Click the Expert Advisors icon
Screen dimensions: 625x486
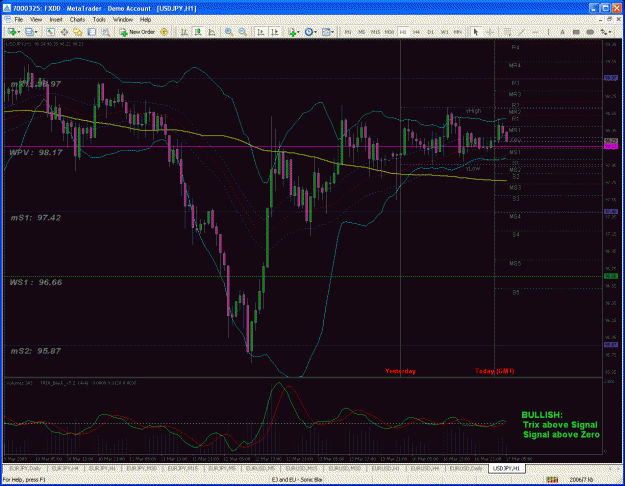click(164, 32)
